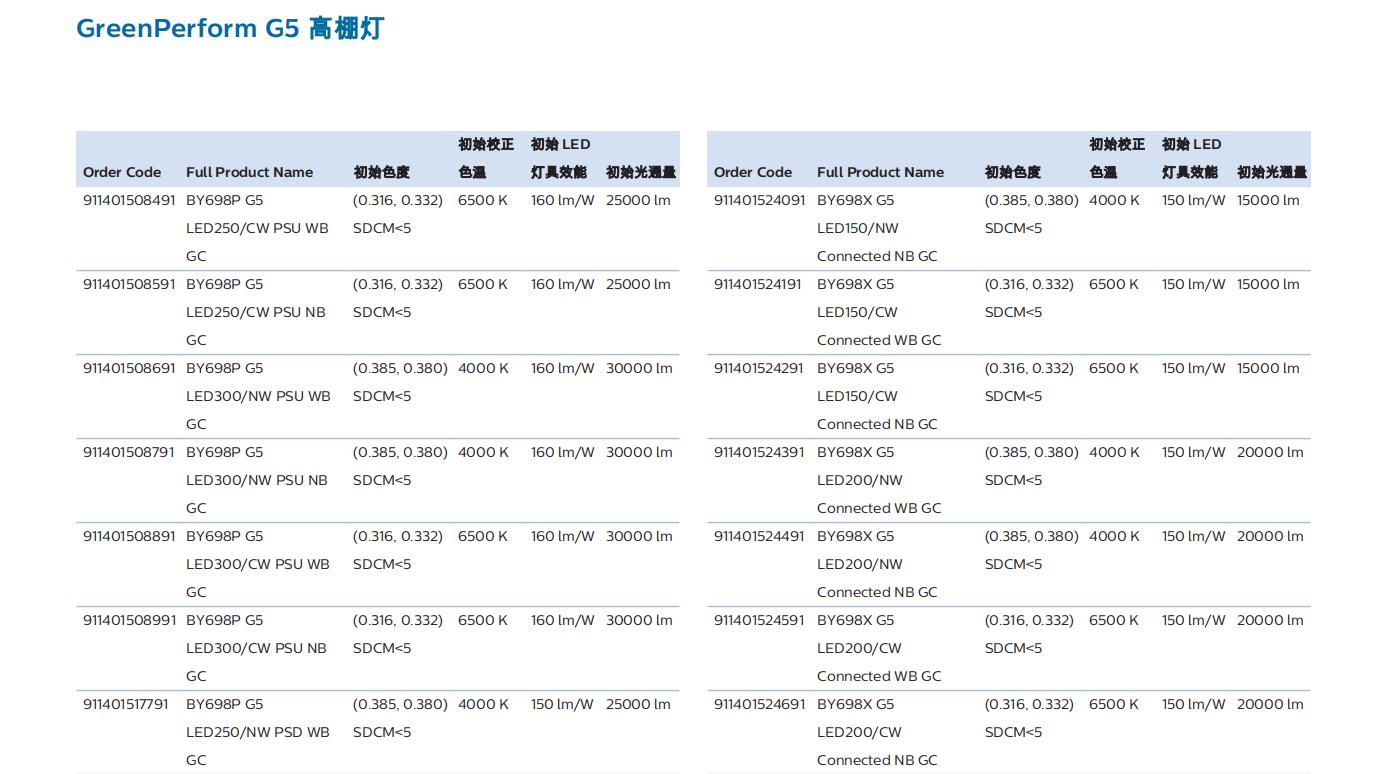Select order code 911401517791
1382x774 pixels.
point(126,704)
